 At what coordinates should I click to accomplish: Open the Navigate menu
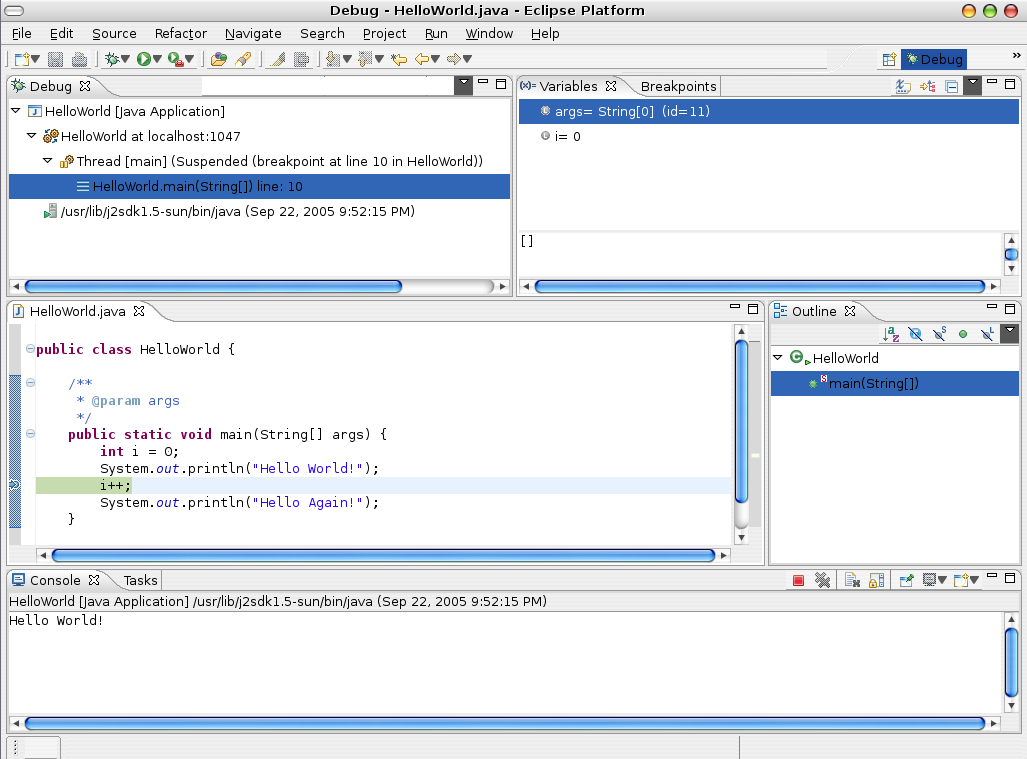click(253, 33)
